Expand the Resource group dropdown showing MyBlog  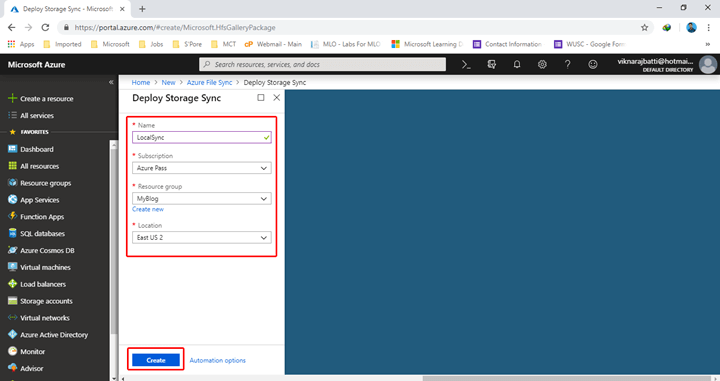(x=202, y=199)
